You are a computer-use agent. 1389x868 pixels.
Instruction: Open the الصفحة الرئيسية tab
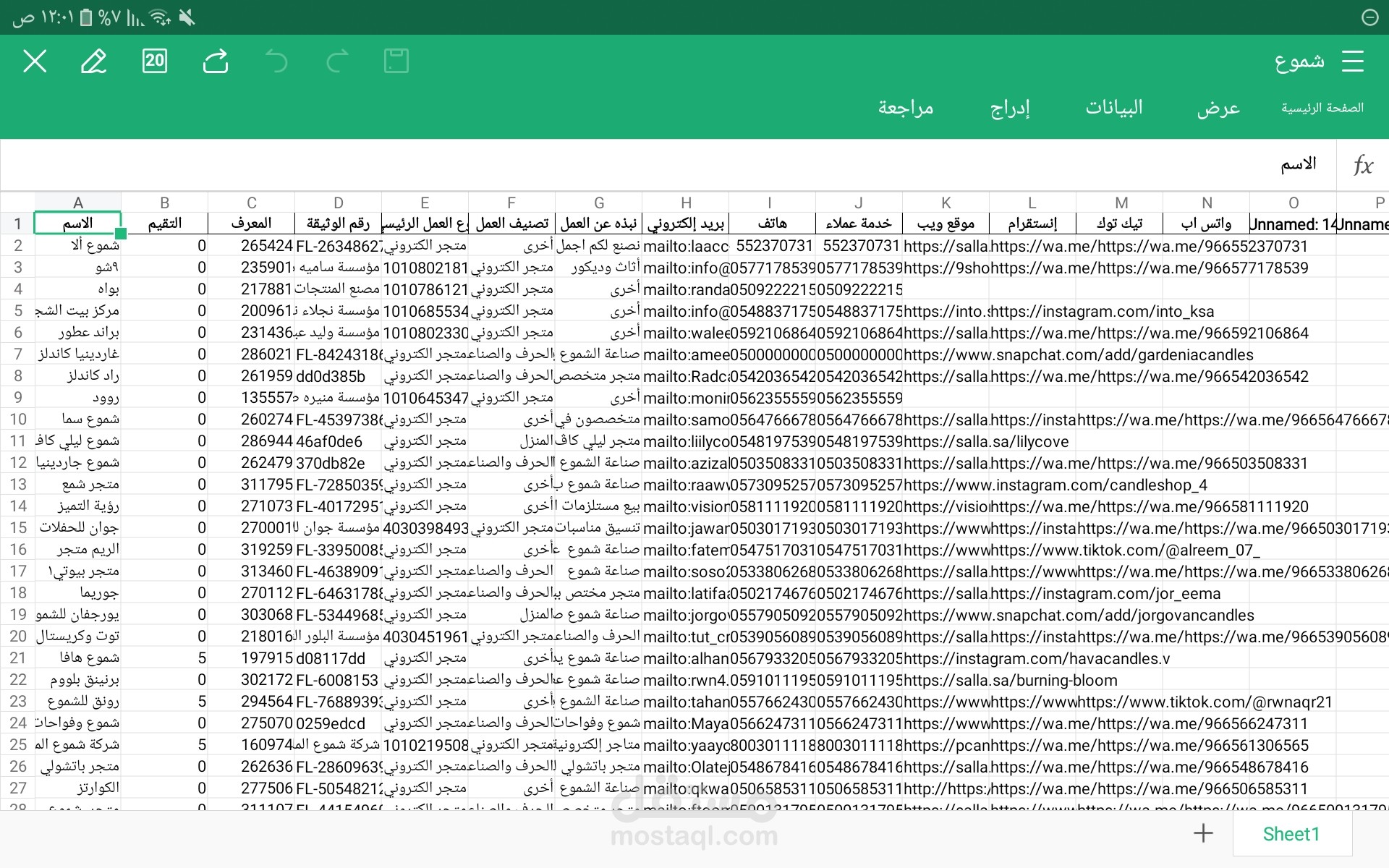coord(1322,108)
